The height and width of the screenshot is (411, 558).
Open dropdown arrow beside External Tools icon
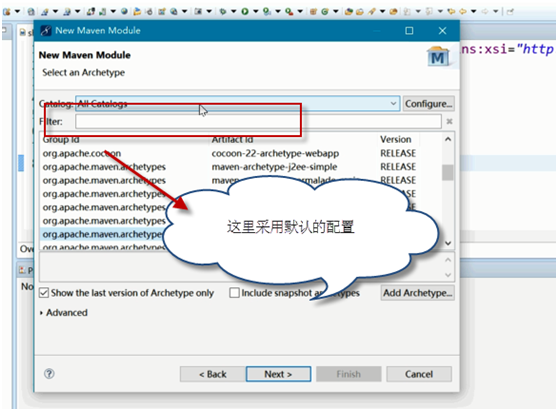(x=300, y=11)
